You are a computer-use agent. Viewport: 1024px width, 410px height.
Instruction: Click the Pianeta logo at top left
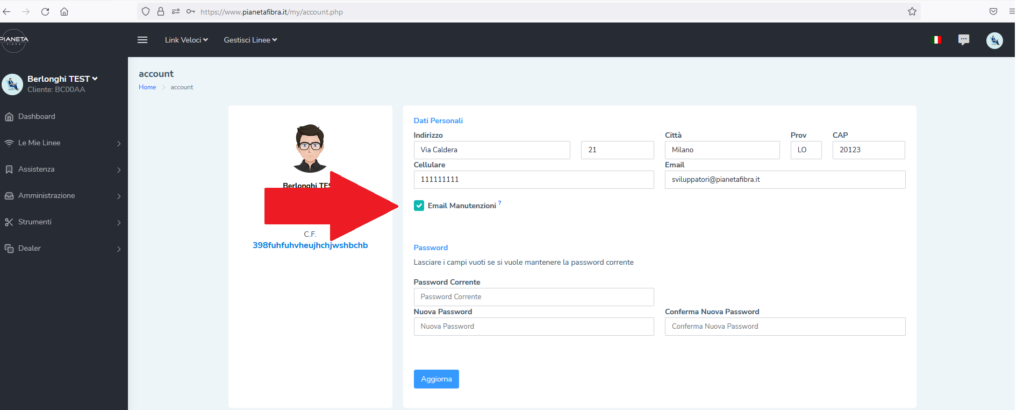pyautogui.click(x=12, y=40)
